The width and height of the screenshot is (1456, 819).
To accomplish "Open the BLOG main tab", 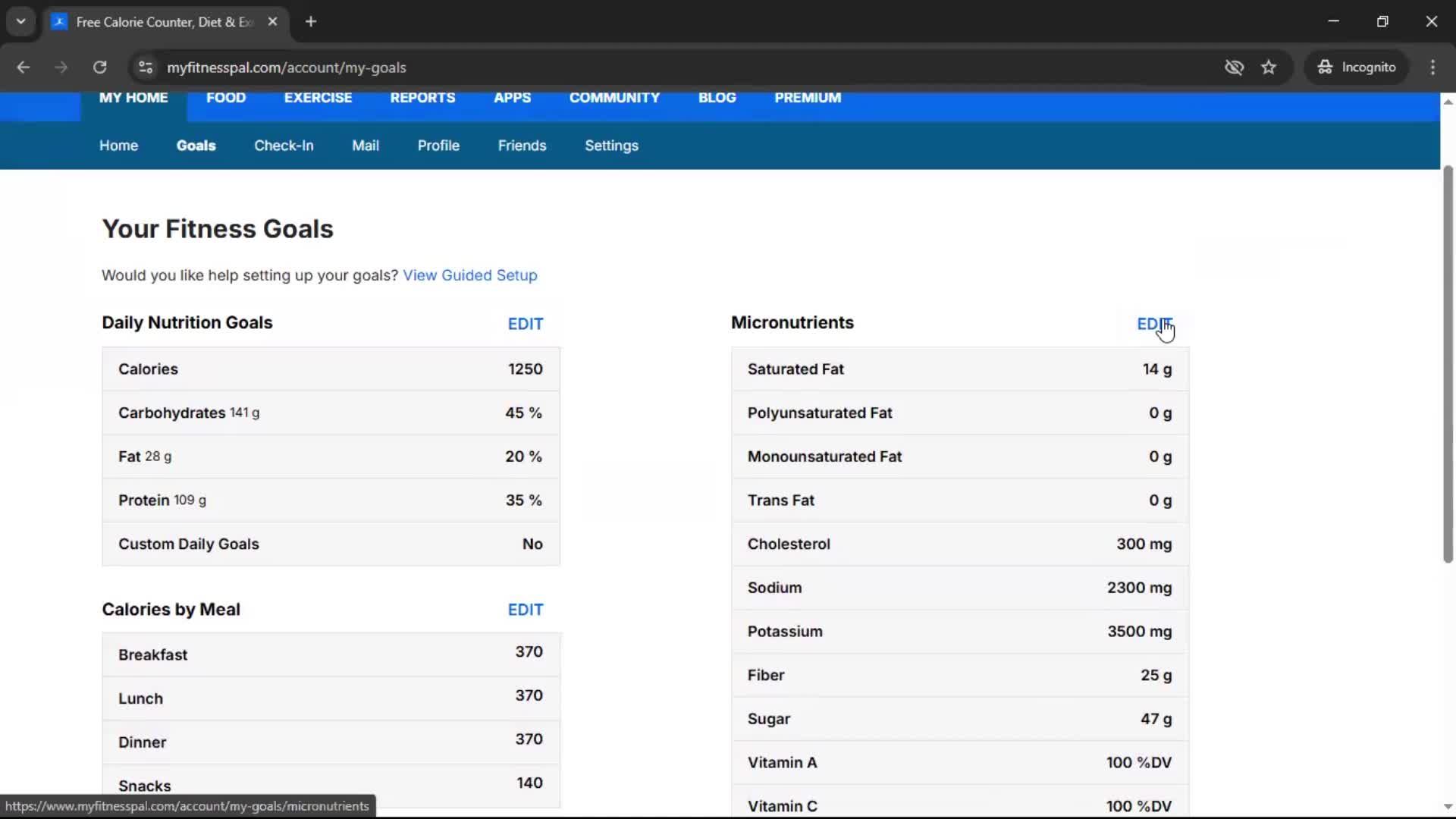I will [717, 98].
